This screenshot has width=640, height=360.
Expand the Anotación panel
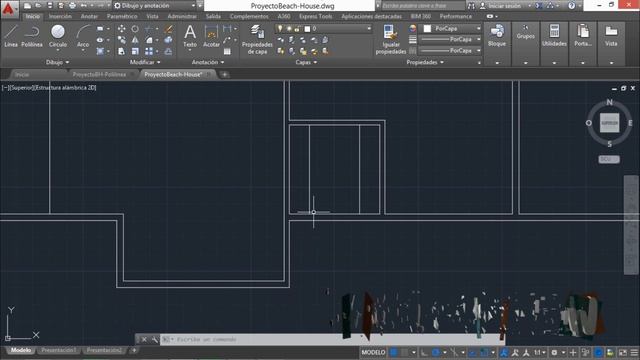tap(208, 62)
